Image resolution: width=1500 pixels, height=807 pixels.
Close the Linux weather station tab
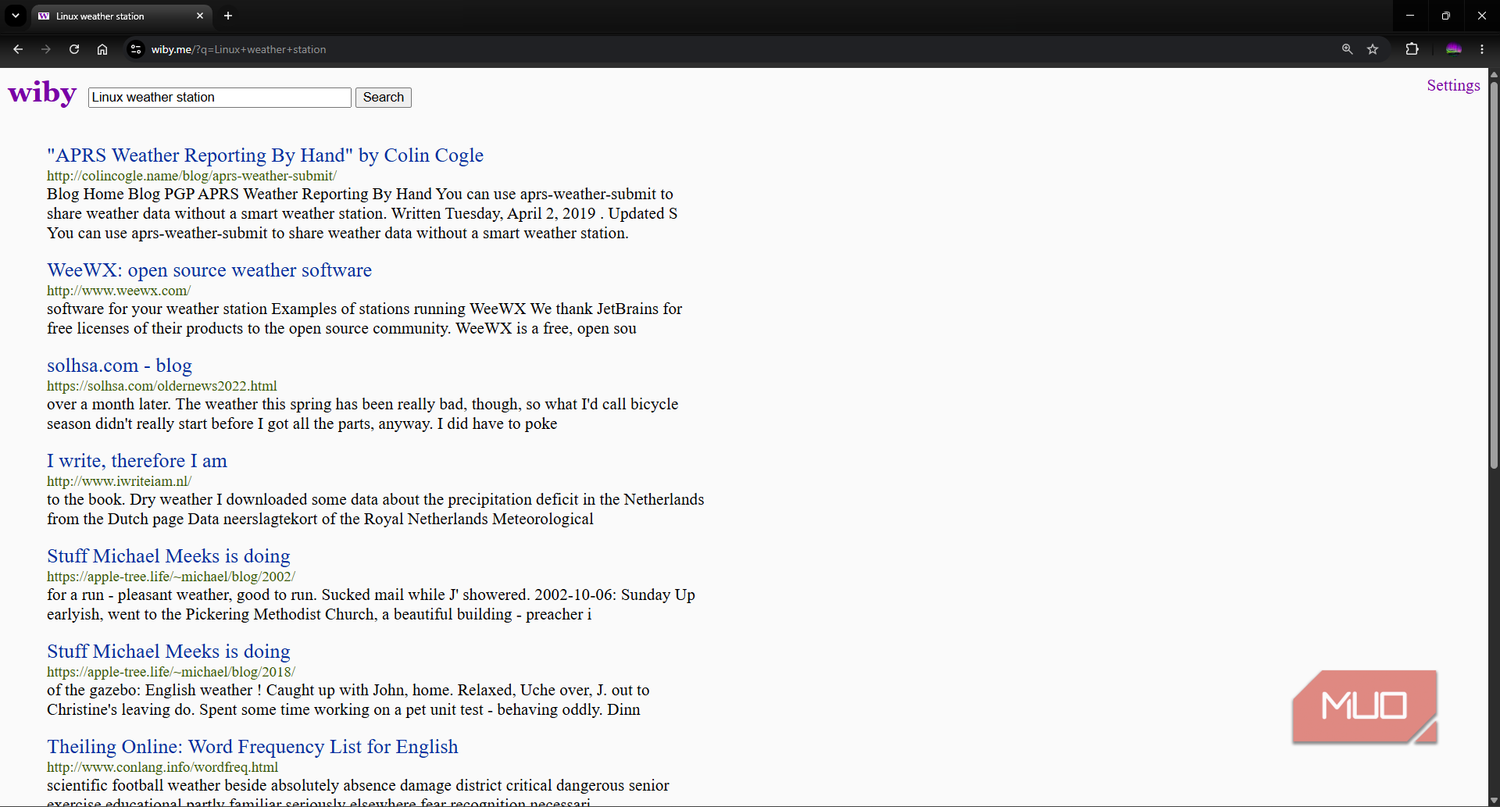click(x=200, y=16)
